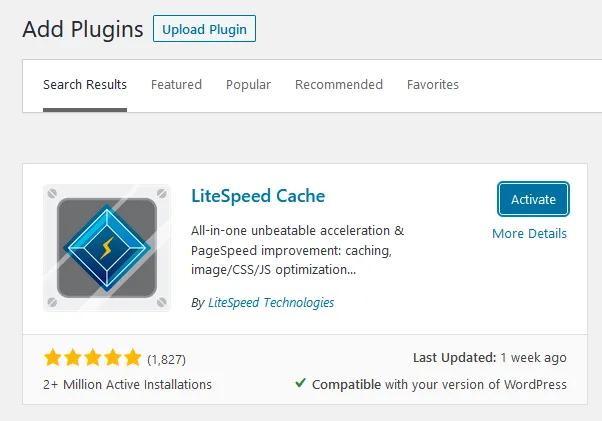
Task: Click the LiteSpeed Cache plugin icon
Action: coord(107,247)
